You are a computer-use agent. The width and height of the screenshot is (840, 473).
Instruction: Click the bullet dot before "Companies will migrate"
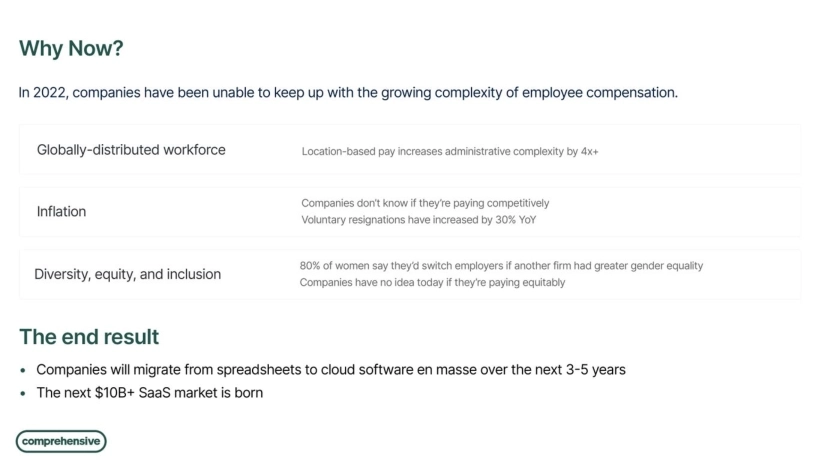24,370
